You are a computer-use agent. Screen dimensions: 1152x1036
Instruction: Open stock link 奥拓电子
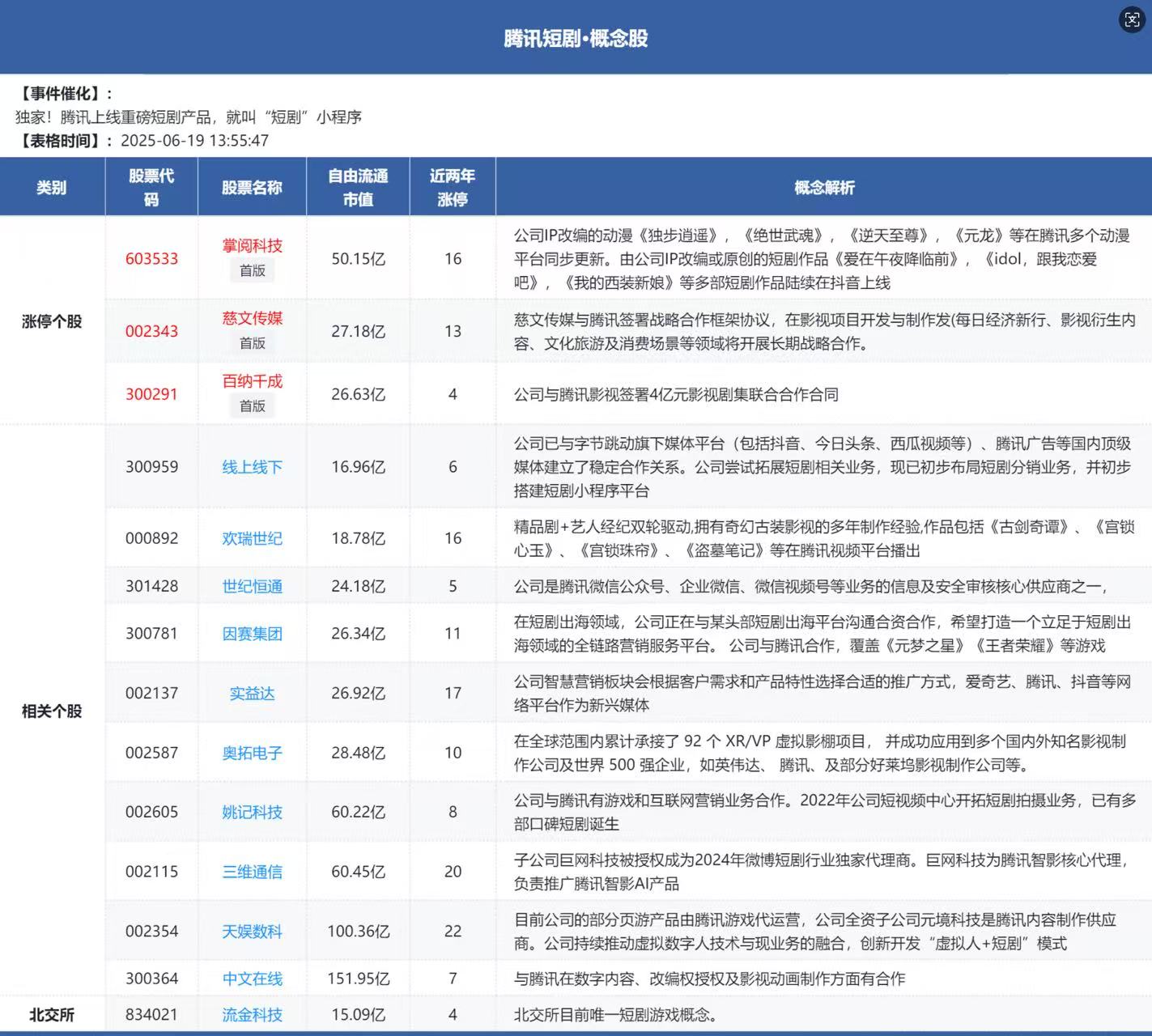[x=252, y=753]
